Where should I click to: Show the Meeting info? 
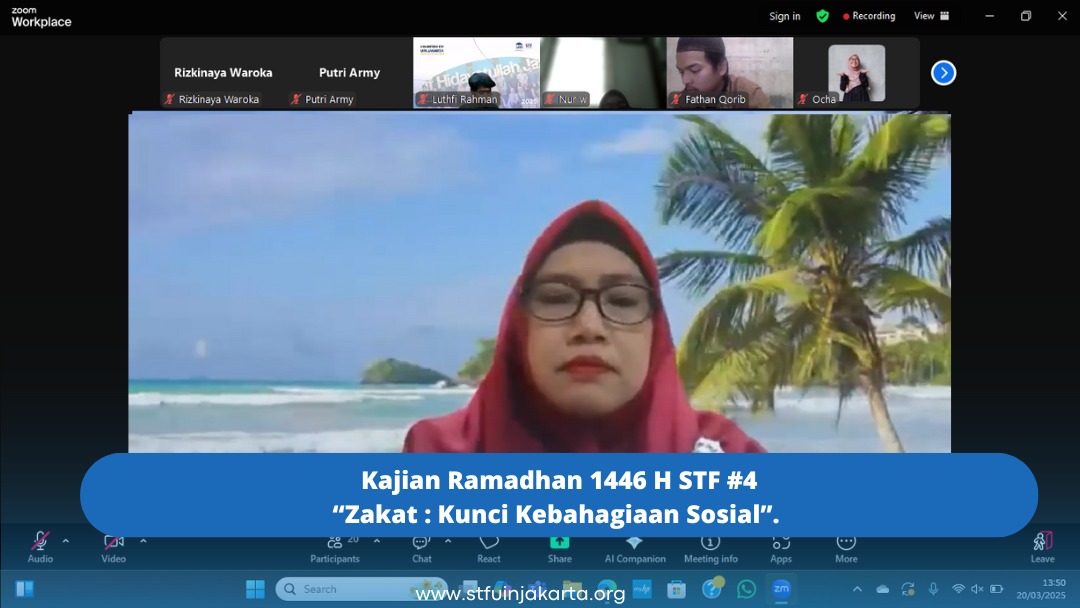[x=710, y=546]
